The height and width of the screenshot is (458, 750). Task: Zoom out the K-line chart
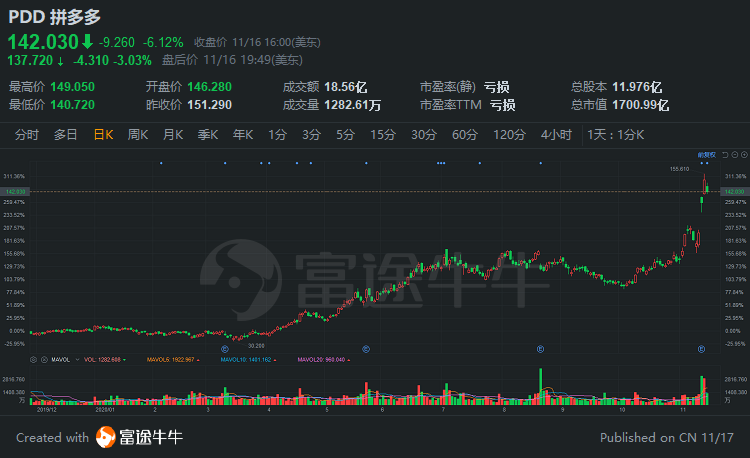pos(735,155)
